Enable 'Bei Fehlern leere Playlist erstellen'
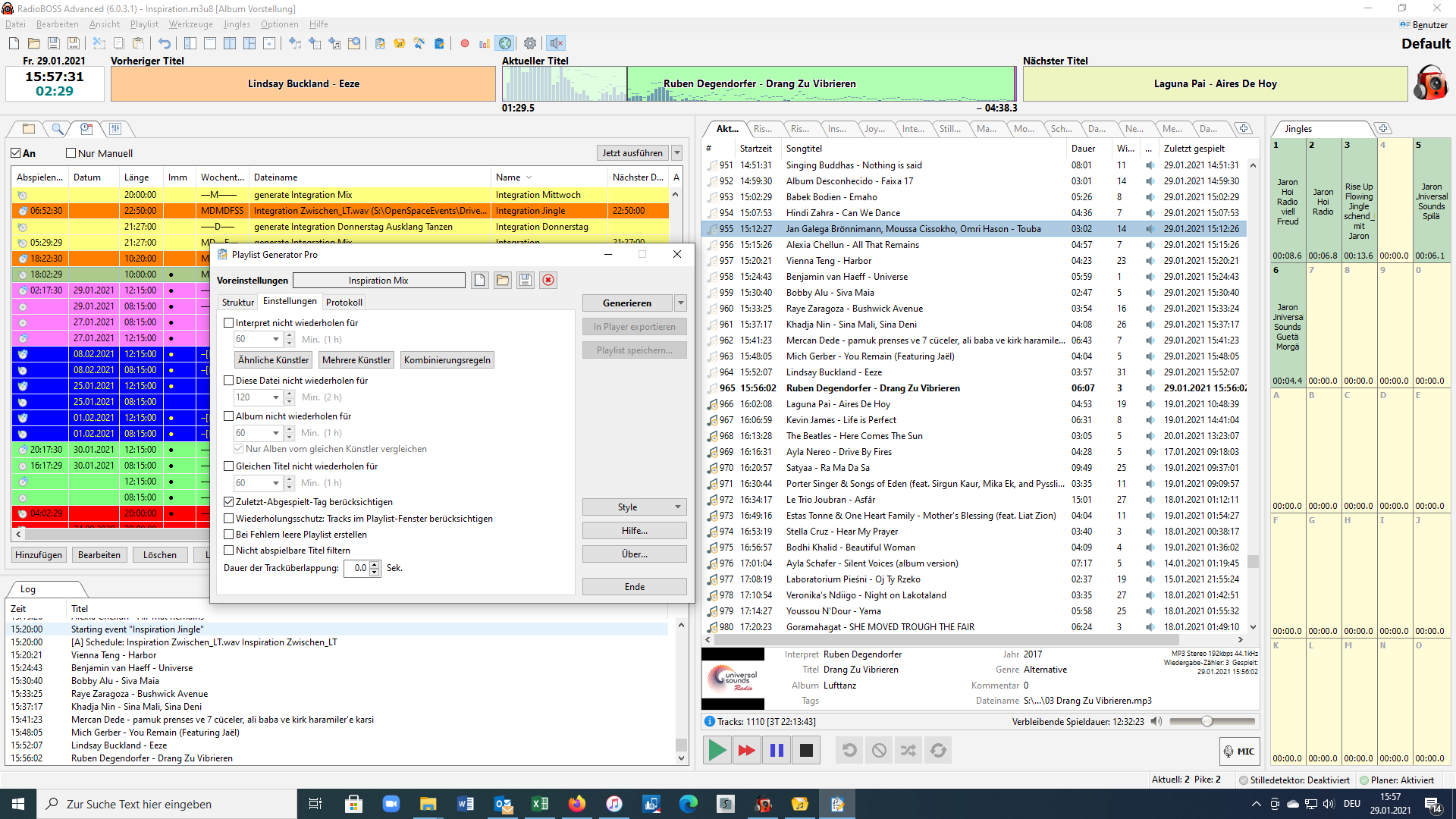The width and height of the screenshot is (1456, 819). click(x=228, y=534)
